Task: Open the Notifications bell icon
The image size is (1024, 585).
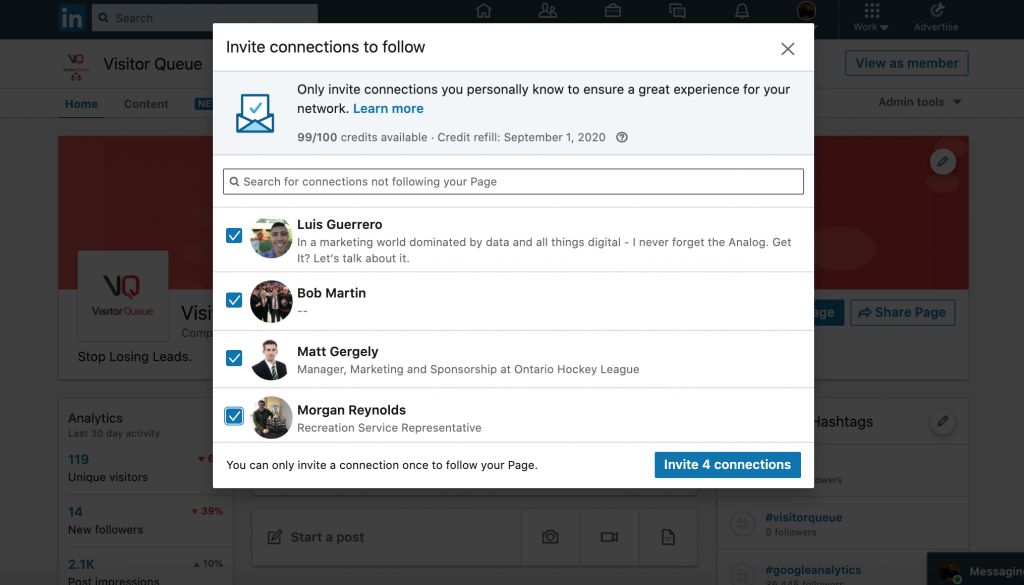Action: click(742, 11)
